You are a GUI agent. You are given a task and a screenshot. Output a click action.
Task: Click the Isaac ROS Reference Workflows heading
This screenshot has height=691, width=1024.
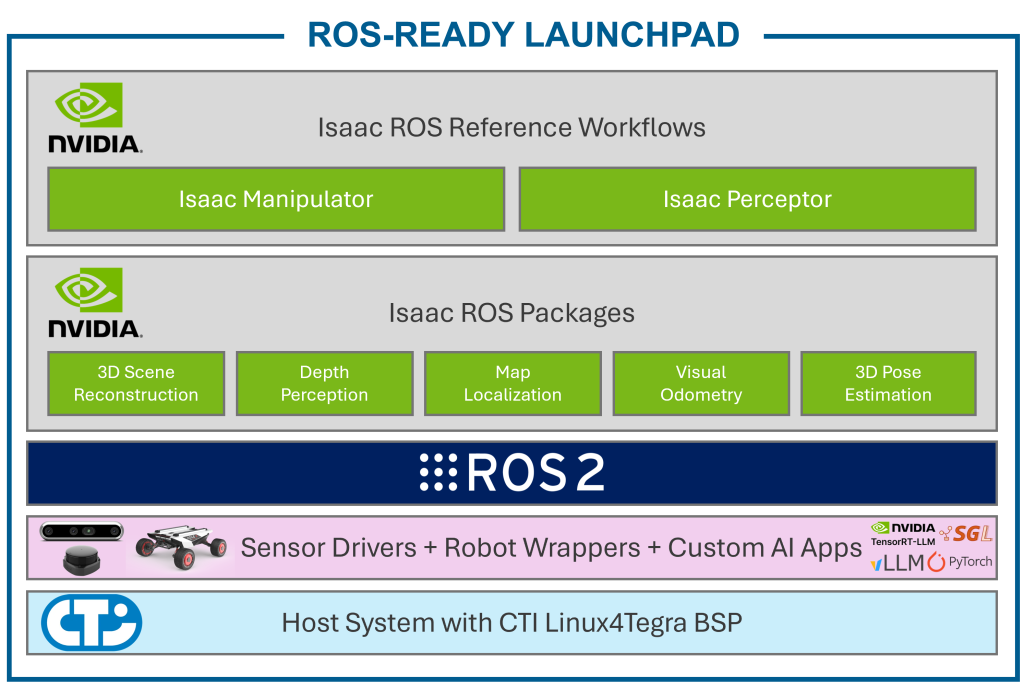coord(511,127)
